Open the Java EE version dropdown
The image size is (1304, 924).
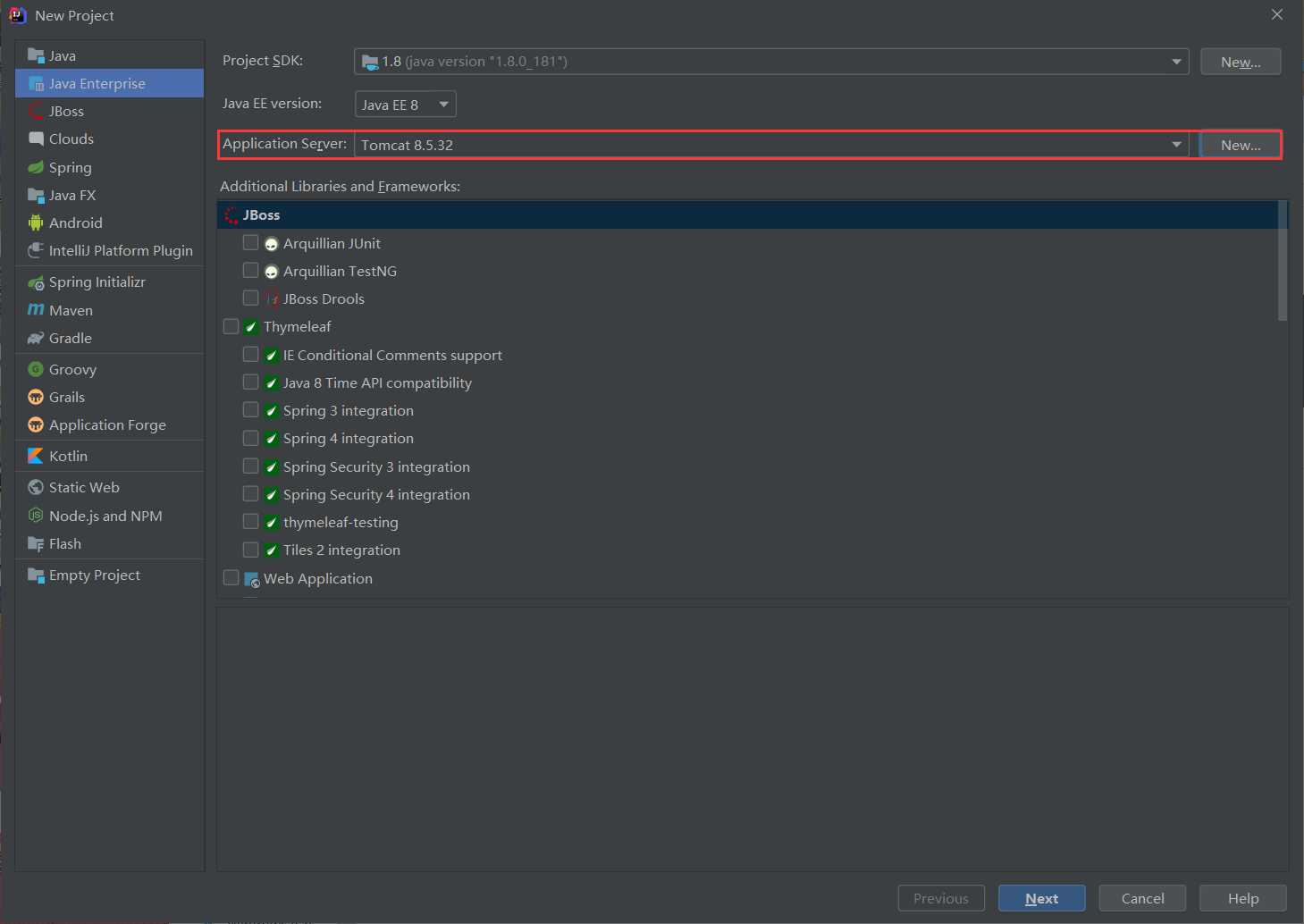pyautogui.click(x=406, y=105)
